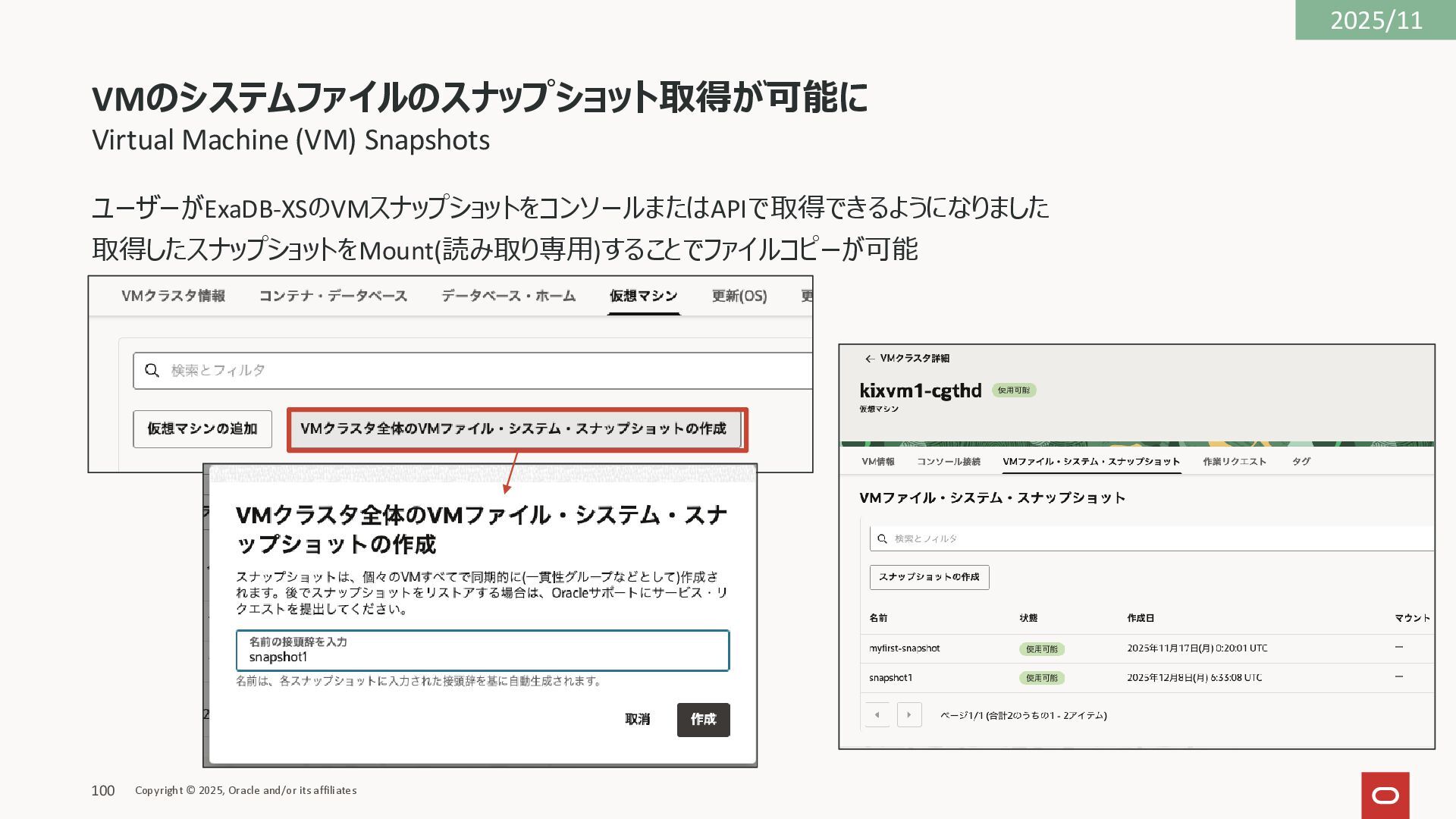The image size is (1456, 819).
Task: Click the back arrow beside VMクラスタ詳細
Action: [x=869, y=359]
